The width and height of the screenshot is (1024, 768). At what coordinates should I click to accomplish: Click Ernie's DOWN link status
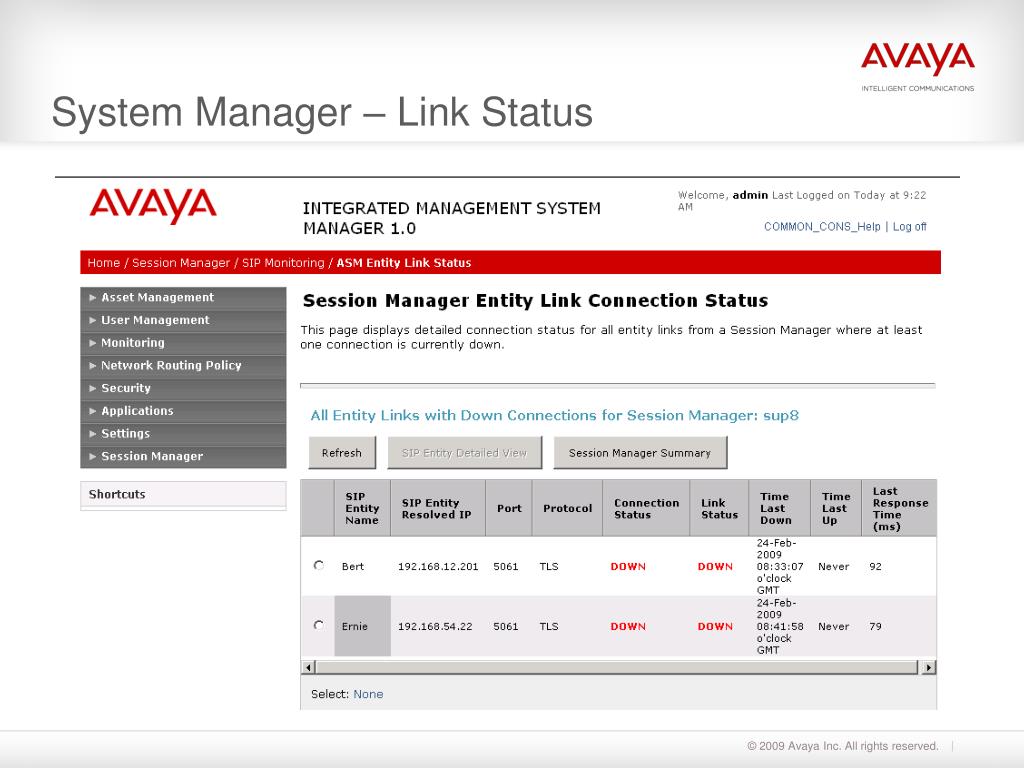(x=715, y=626)
